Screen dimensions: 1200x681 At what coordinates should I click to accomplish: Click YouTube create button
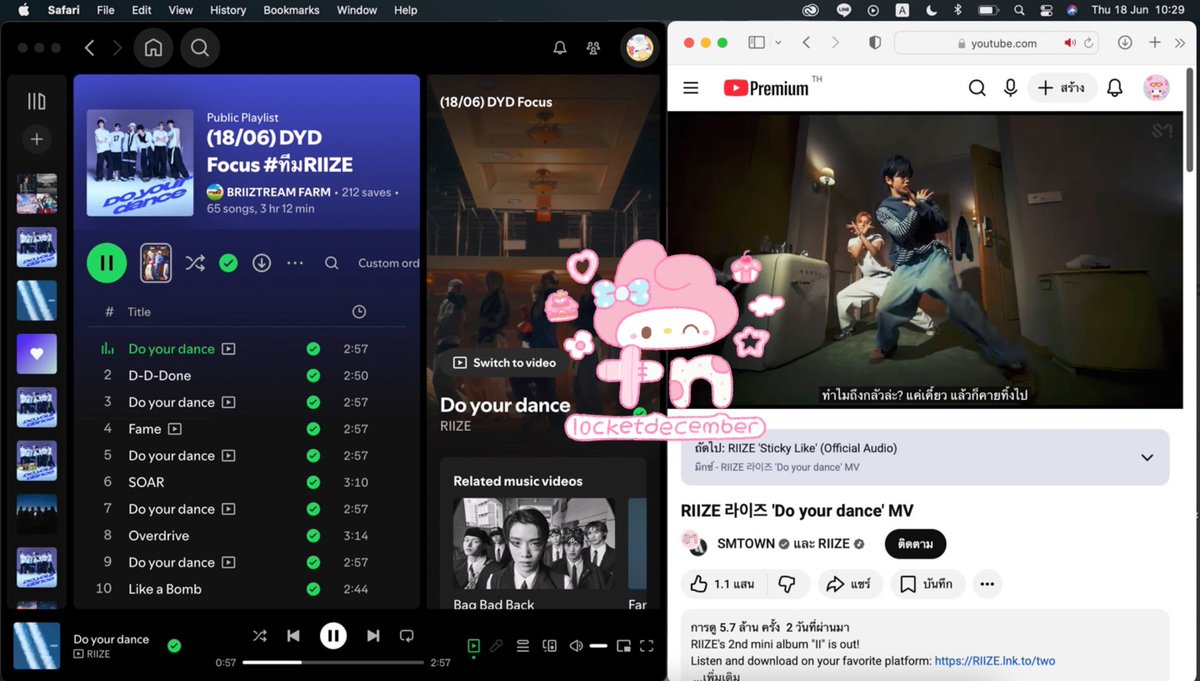tap(1061, 88)
